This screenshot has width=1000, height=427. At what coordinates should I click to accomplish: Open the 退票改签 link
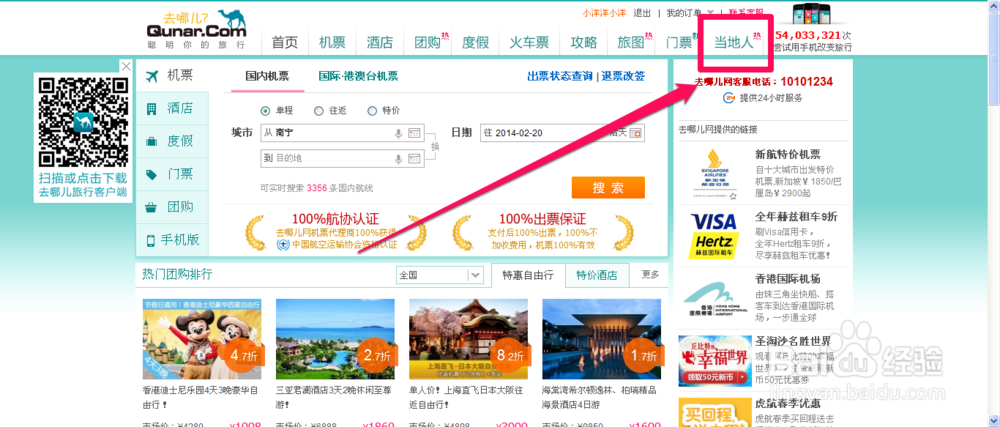623,76
